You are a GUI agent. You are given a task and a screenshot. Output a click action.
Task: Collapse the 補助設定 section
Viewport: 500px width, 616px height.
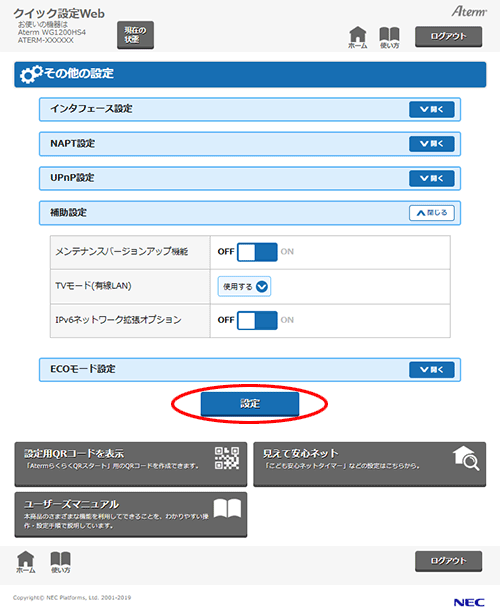click(432, 213)
